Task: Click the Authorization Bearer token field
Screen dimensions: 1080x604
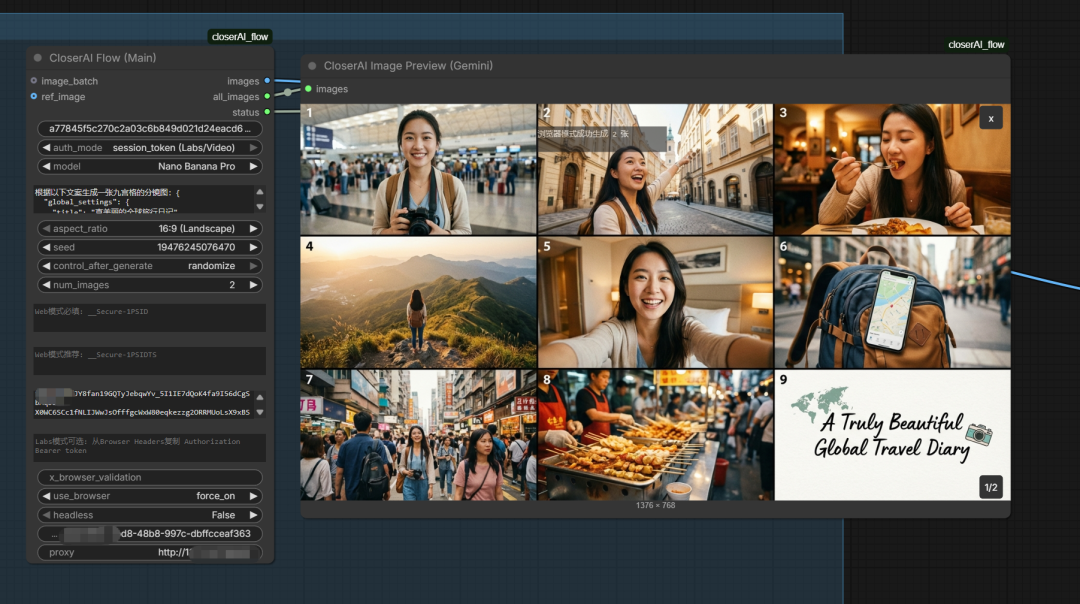Action: 149,448
